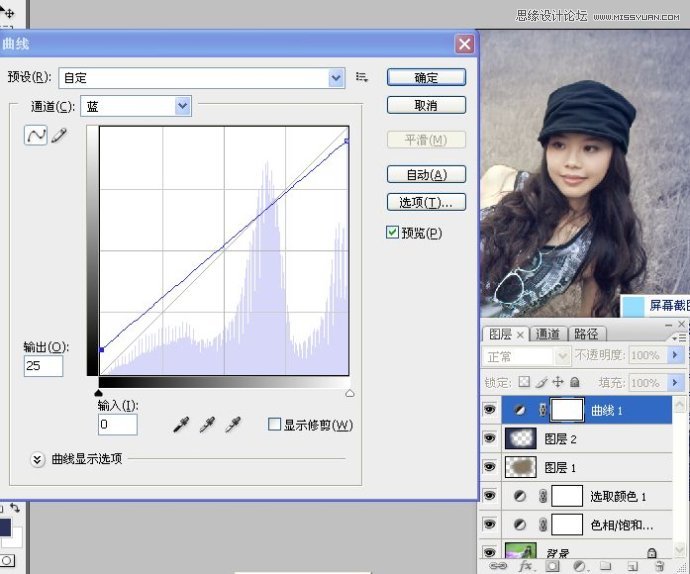Click the 色相/饱和 adjustment layer icon
Image resolution: width=690 pixels, height=574 pixels.
click(520, 525)
